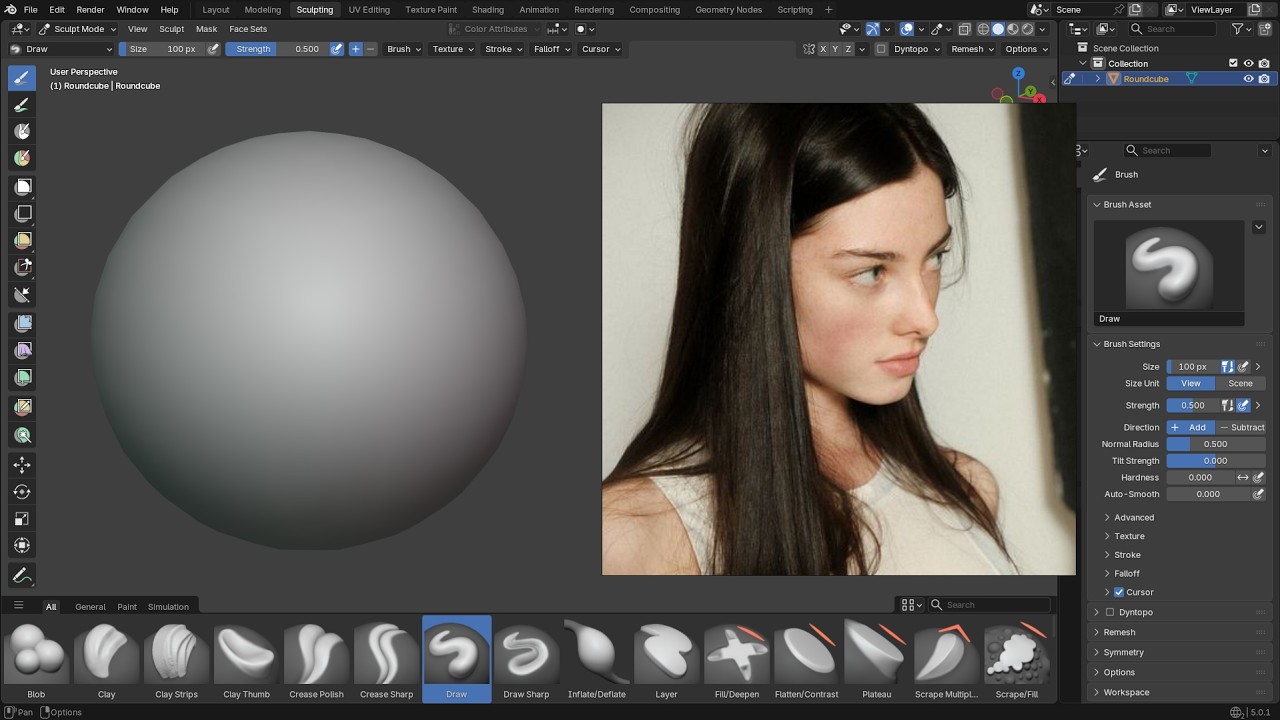1280x720 pixels.
Task: Select the Clay Thumb brush
Action: [x=246, y=659]
